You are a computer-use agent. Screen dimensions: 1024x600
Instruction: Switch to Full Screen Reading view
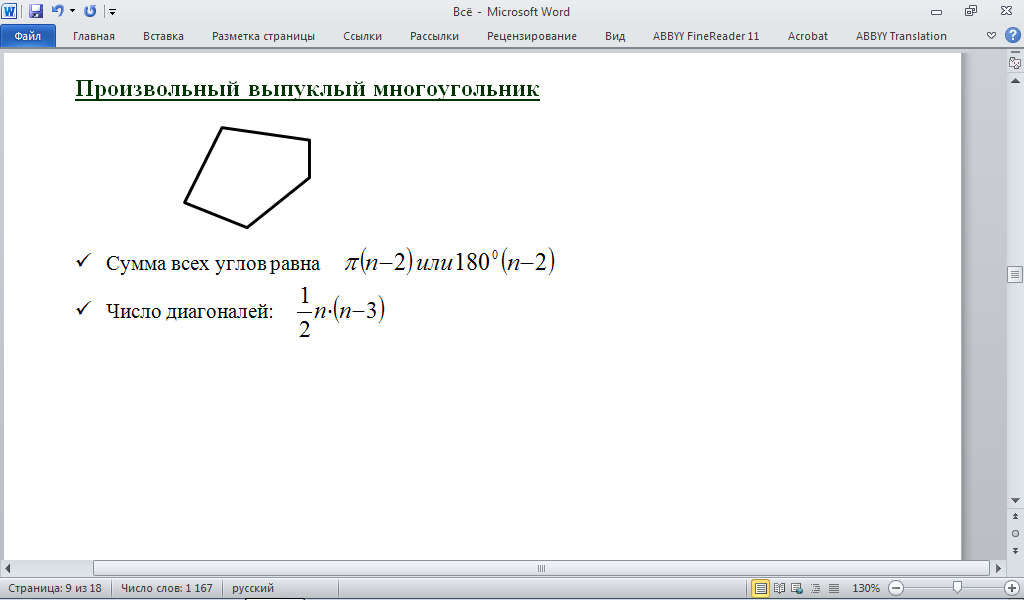779,588
